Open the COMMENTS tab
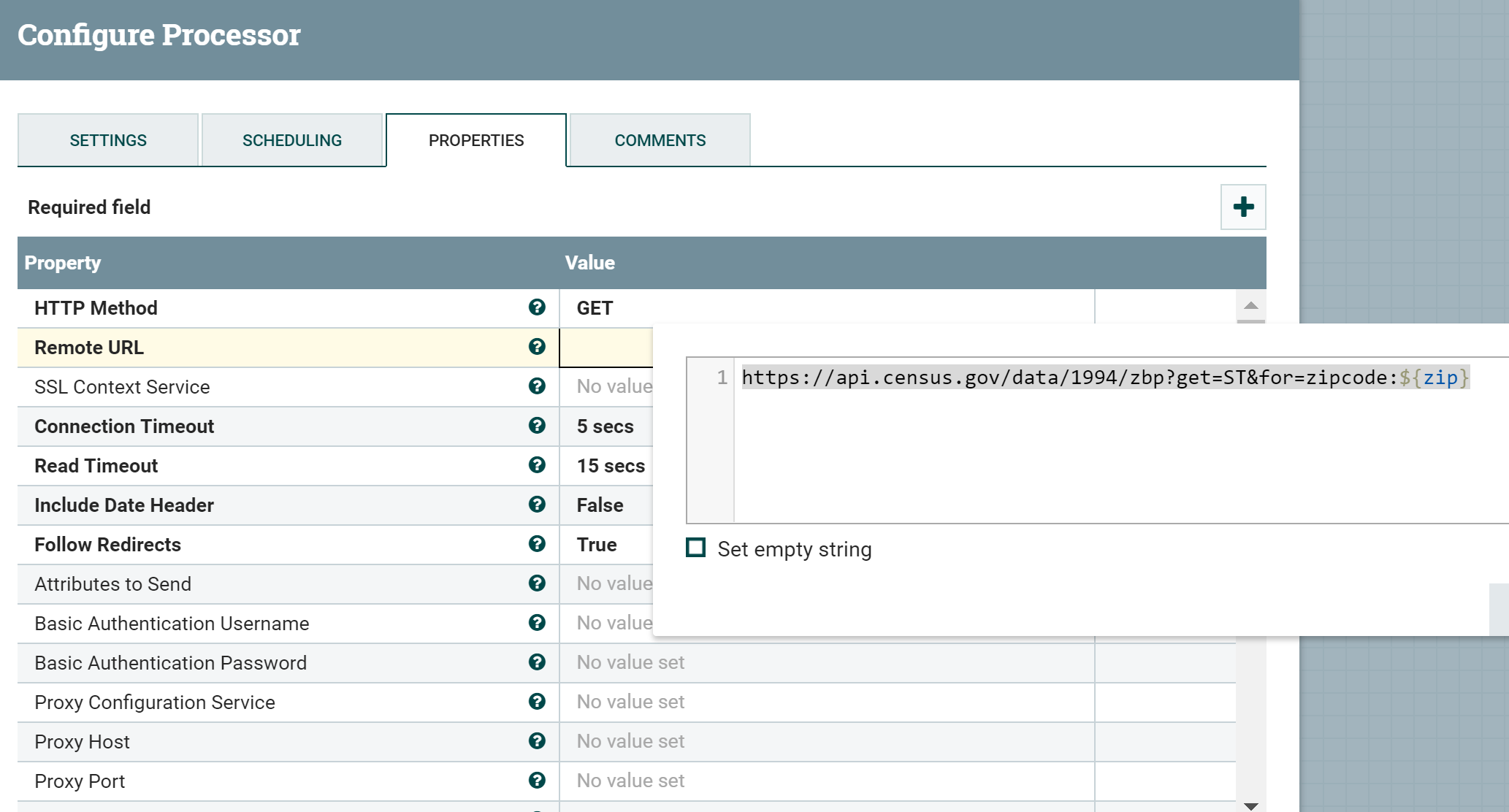The height and width of the screenshot is (812, 1509). (661, 139)
